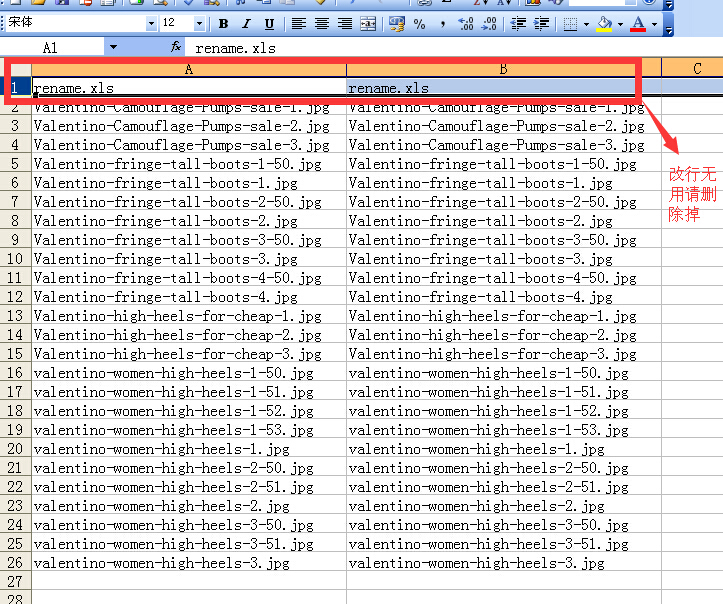Select A15 Valentino-high-heels-for-cheap-3.jpg
Image resolution: width=723 pixels, height=604 pixels.
(189, 354)
